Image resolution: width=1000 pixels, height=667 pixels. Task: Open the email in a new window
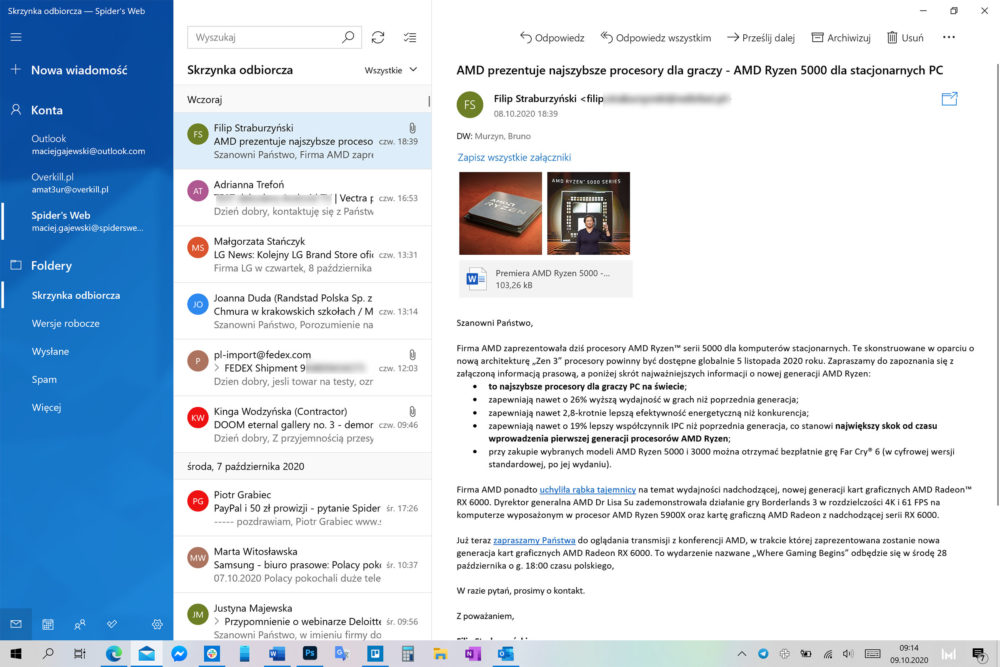coord(949,99)
